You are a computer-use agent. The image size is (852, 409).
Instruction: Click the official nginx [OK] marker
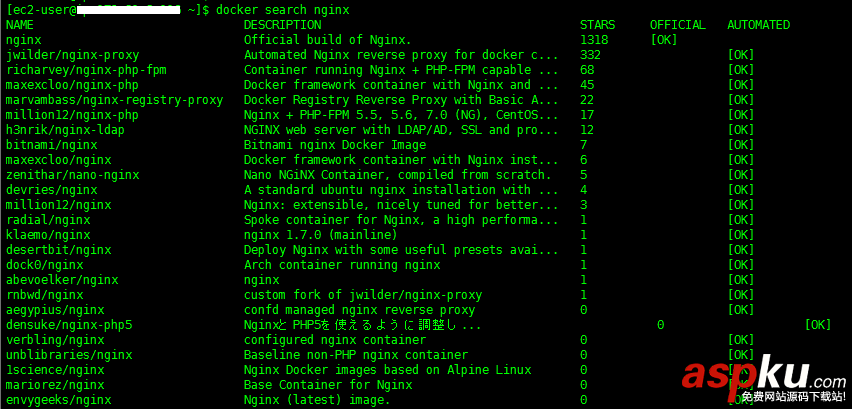[664, 40]
